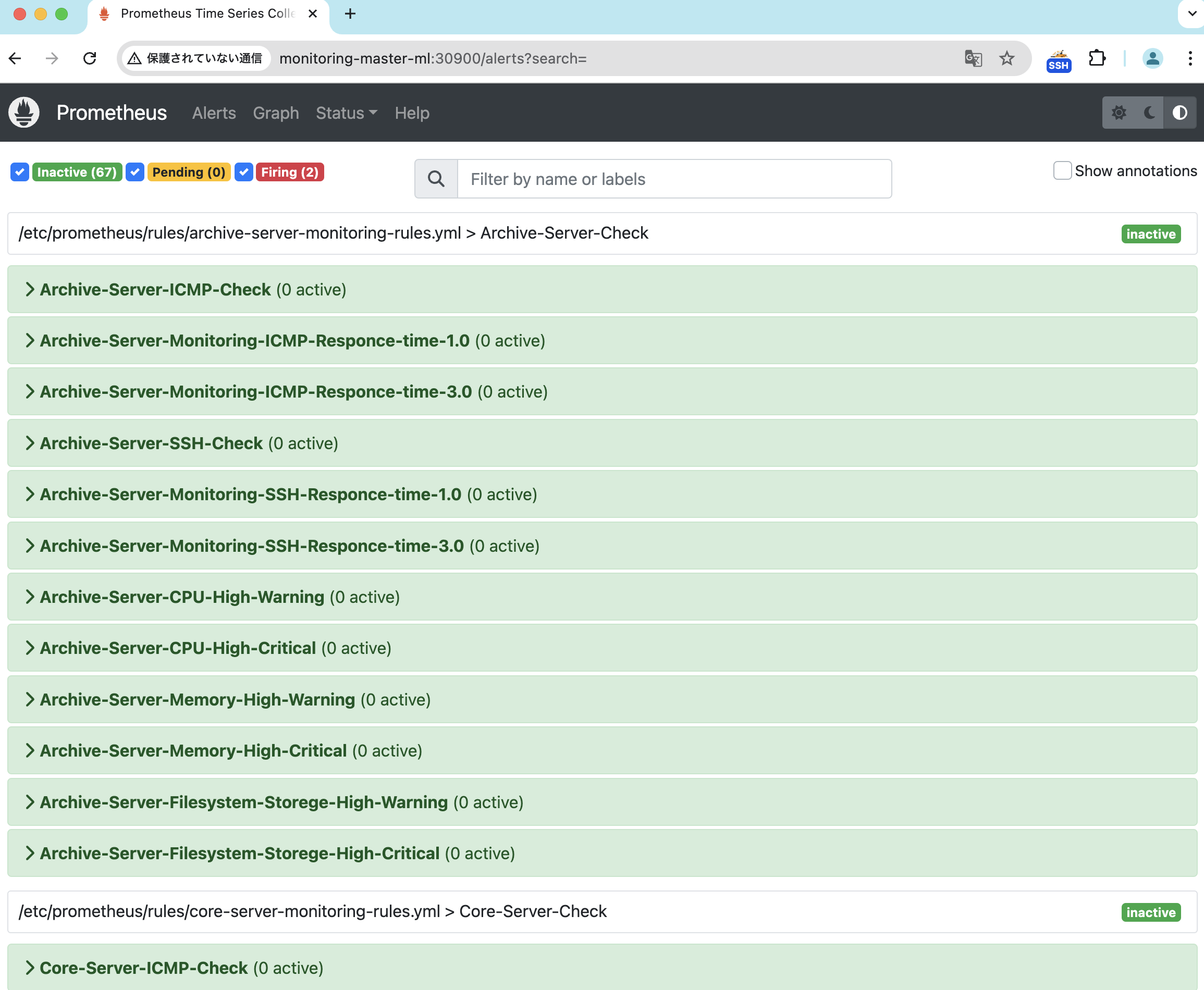
Task: Enable Show annotations checkbox
Action: click(x=1062, y=170)
